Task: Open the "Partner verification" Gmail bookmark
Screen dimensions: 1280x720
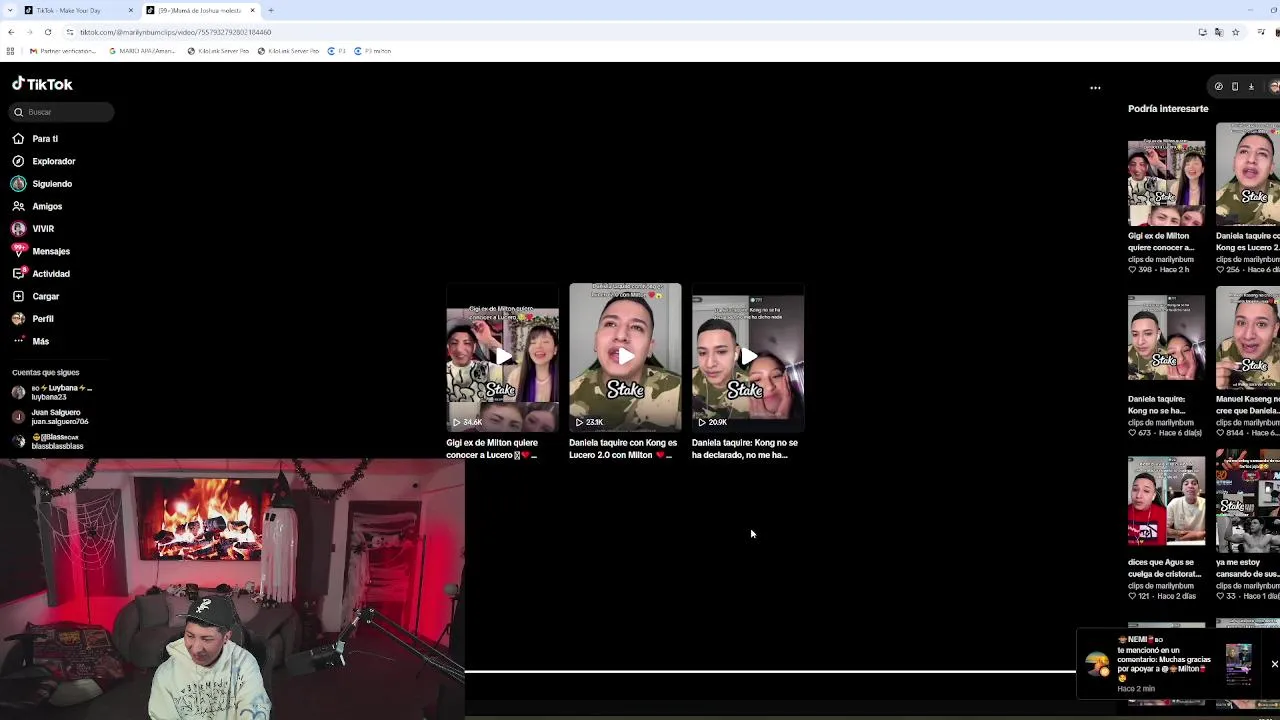Action: coord(63,51)
